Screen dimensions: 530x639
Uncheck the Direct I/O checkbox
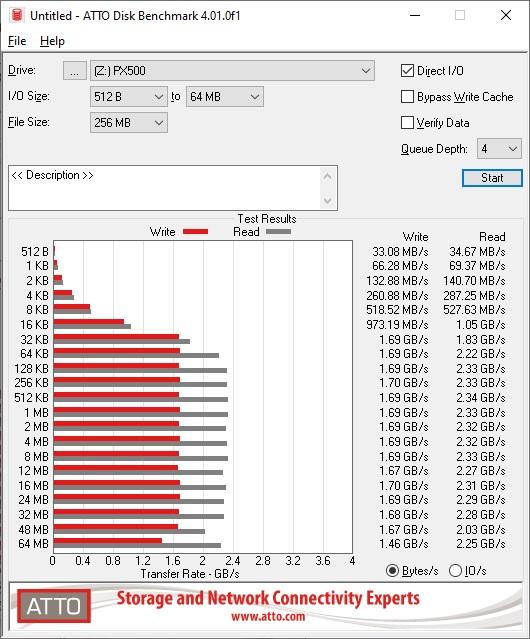click(x=407, y=71)
